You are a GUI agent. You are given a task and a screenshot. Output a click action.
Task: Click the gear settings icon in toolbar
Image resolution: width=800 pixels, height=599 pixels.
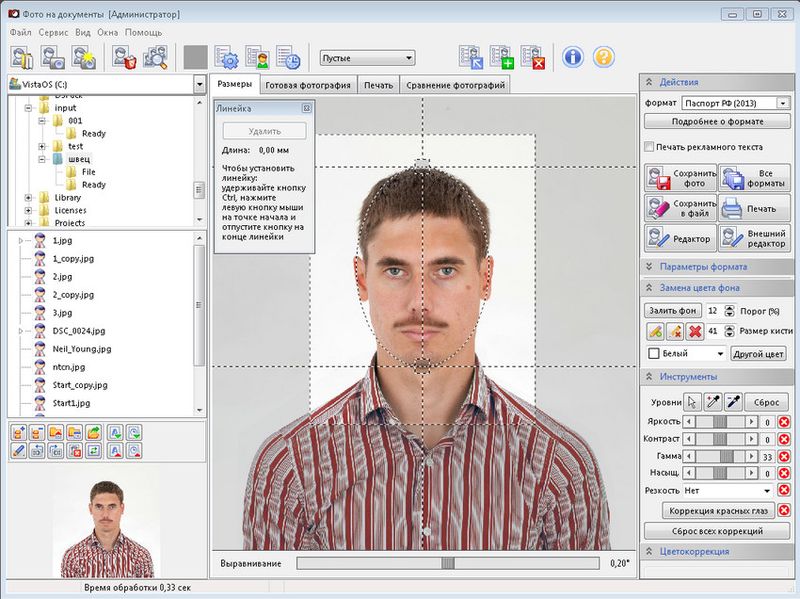pos(226,58)
